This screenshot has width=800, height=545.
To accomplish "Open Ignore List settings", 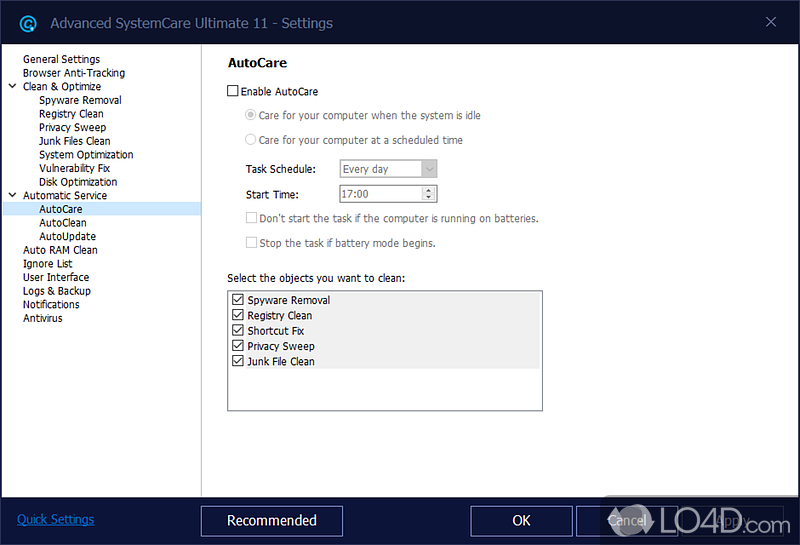I will pyautogui.click(x=47, y=263).
